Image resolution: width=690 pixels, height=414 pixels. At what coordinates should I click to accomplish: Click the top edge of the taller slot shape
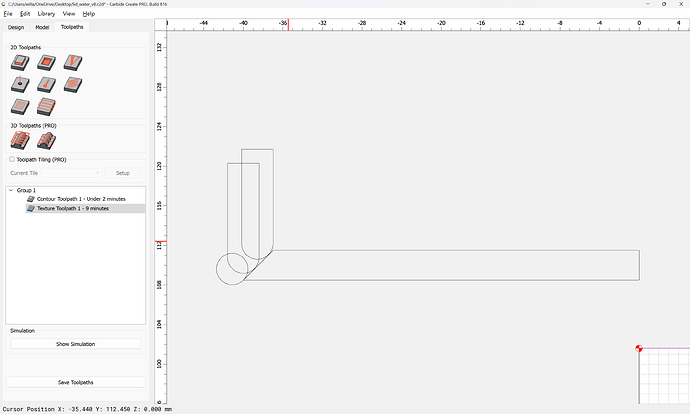point(257,149)
